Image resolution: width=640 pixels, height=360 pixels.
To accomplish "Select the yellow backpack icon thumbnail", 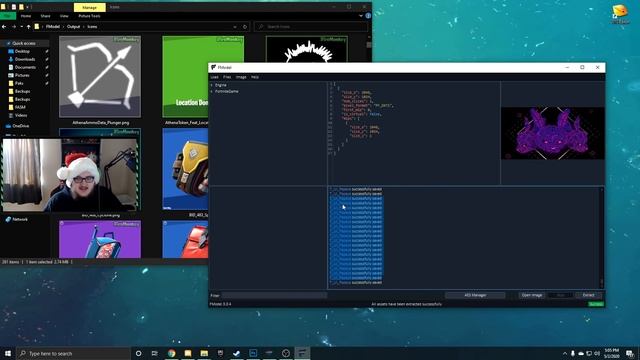I will tap(186, 169).
